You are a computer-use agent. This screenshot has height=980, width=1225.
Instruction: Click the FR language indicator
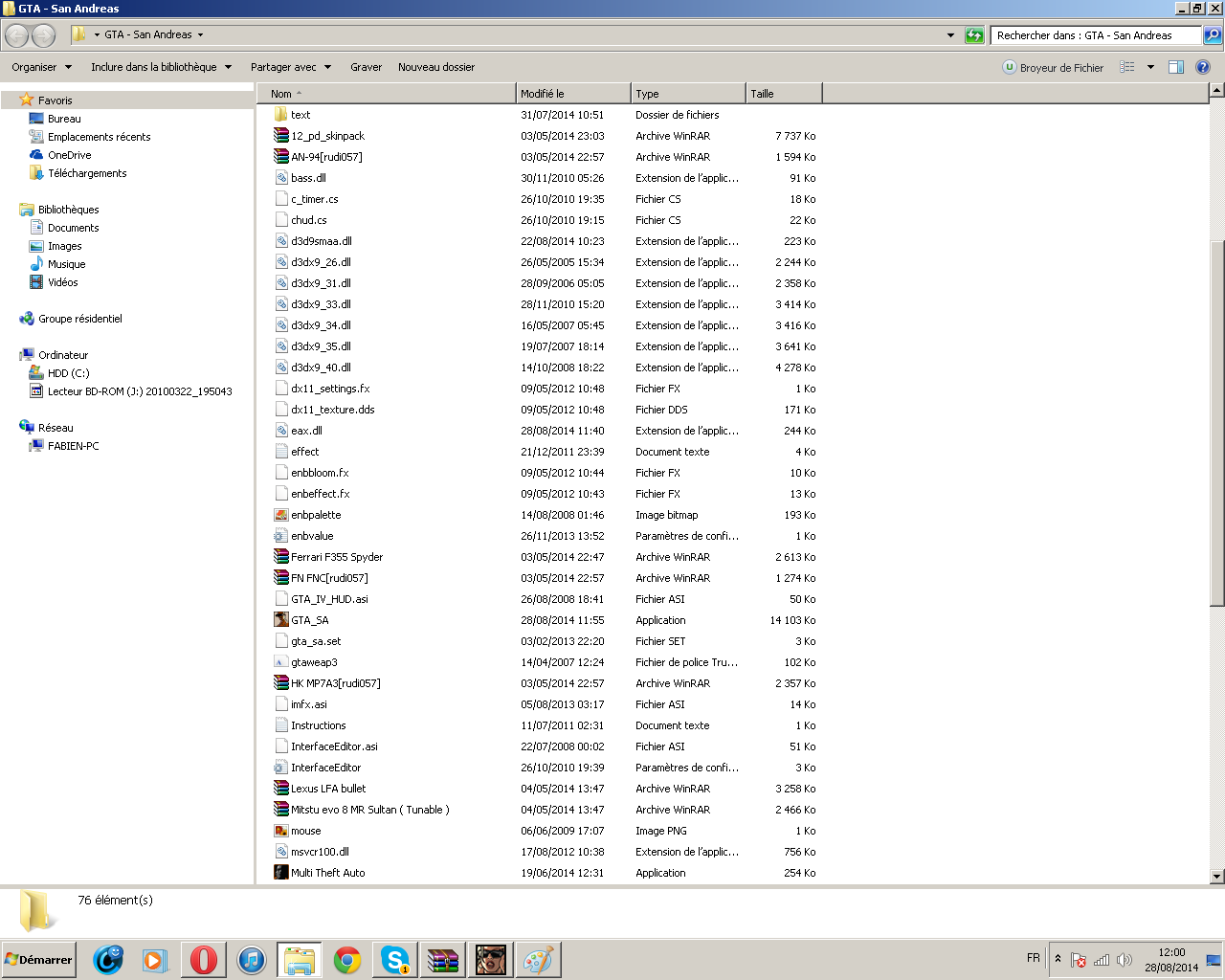click(1033, 958)
